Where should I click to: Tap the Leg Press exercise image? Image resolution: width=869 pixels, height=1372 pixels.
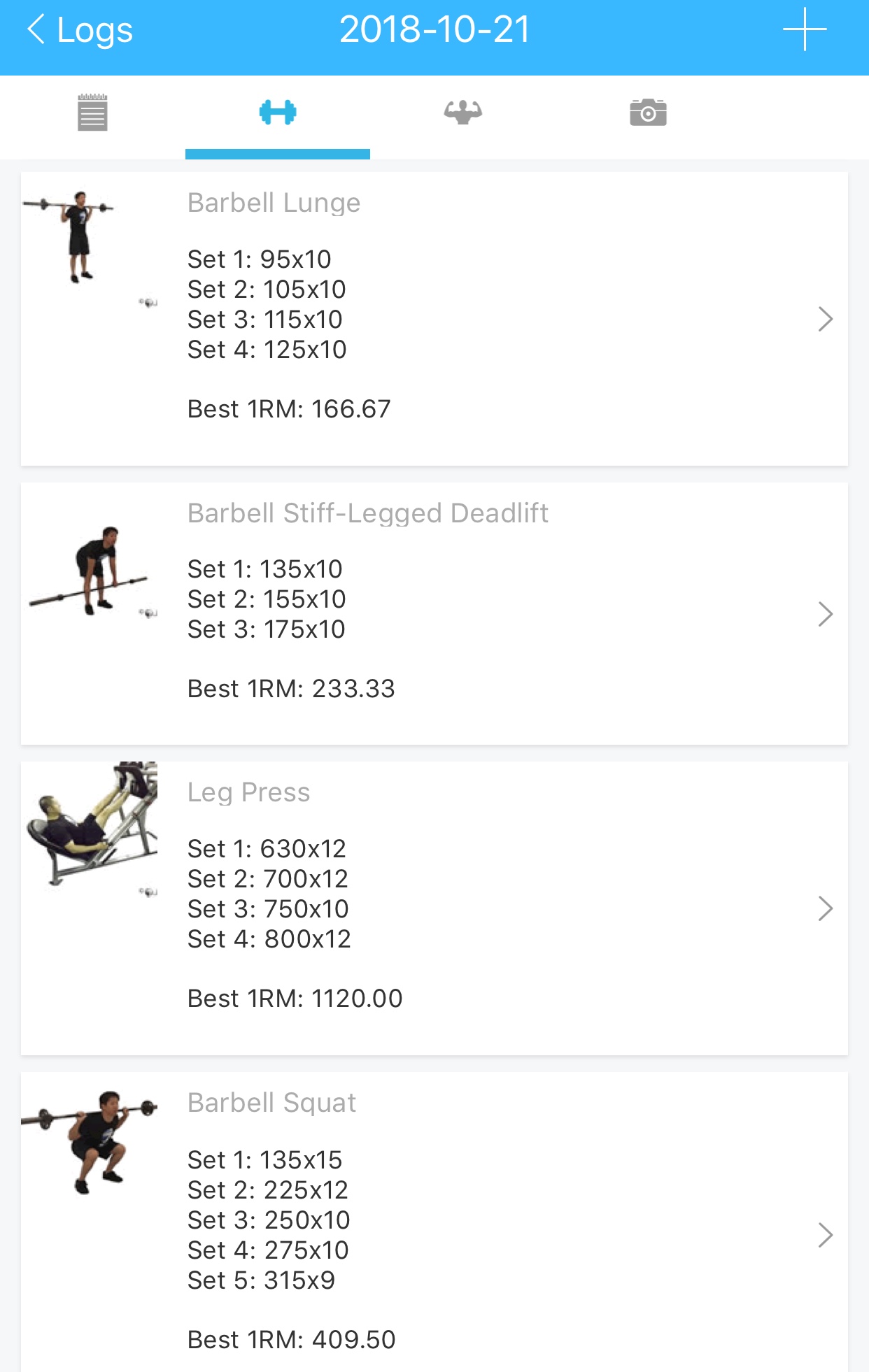(x=91, y=825)
